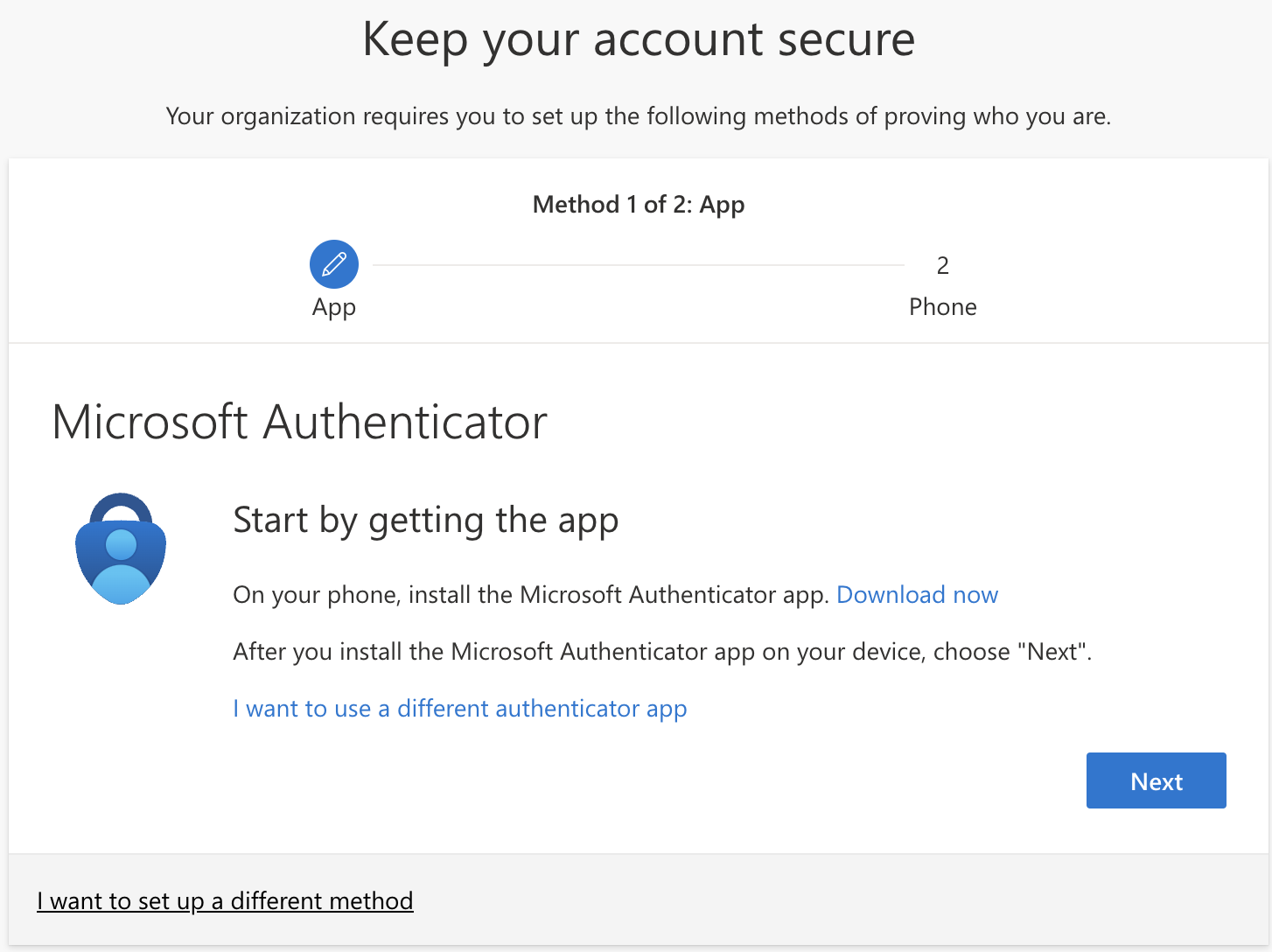This screenshot has height=952, width=1272.
Task: Click the Next button
Action: point(1156,780)
